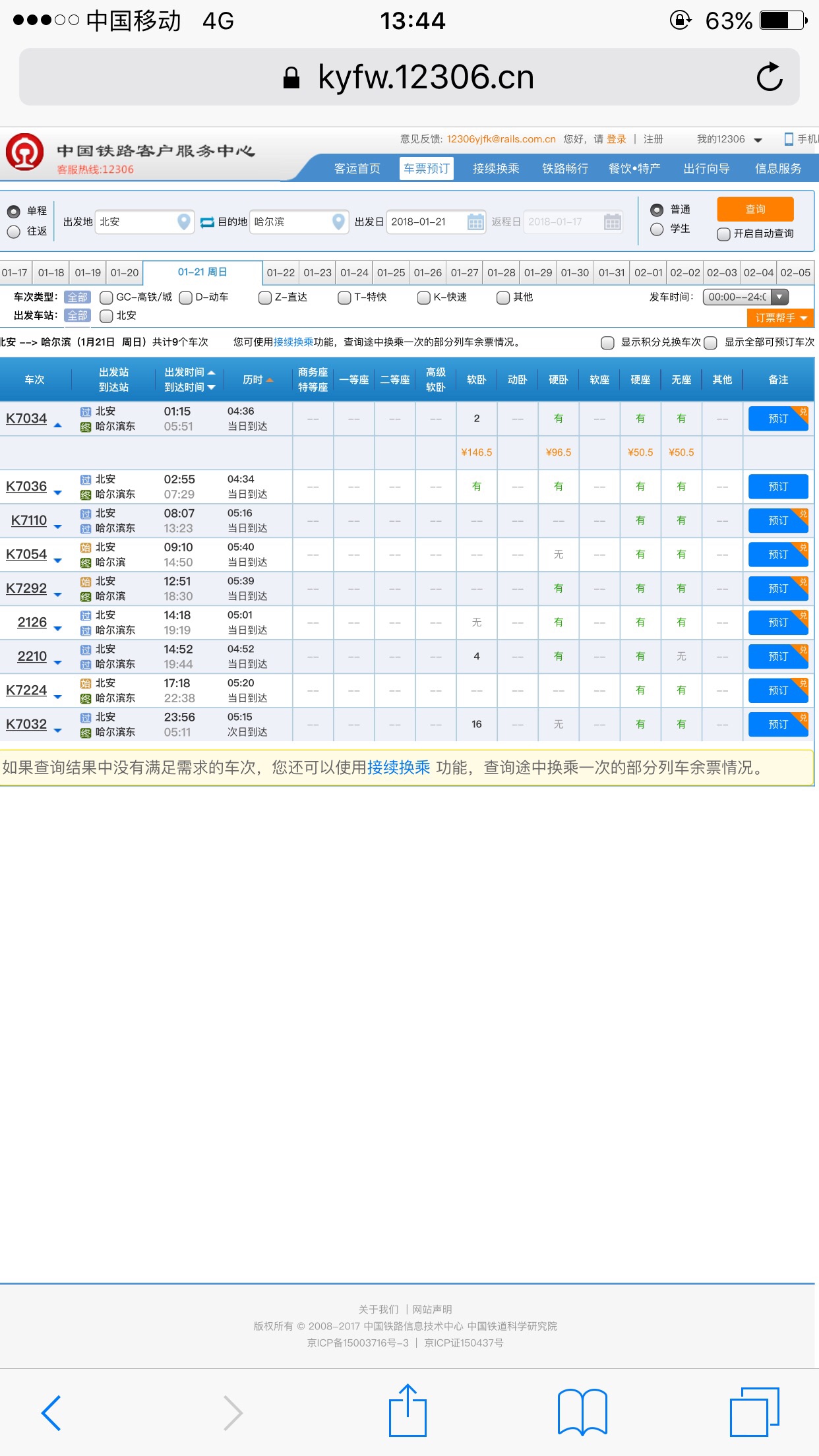The image size is (819, 1456).
Task: Click the location pin in 目的地 field
Action: pos(338,222)
